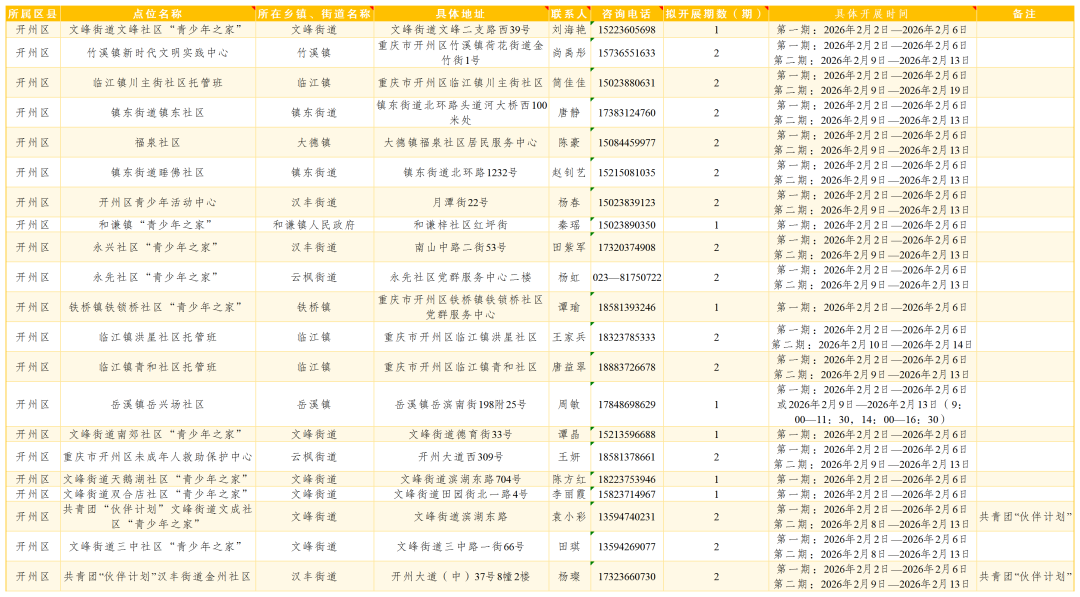1080x597 pixels.
Task: Select the phone number 15736551633
Action: point(627,53)
